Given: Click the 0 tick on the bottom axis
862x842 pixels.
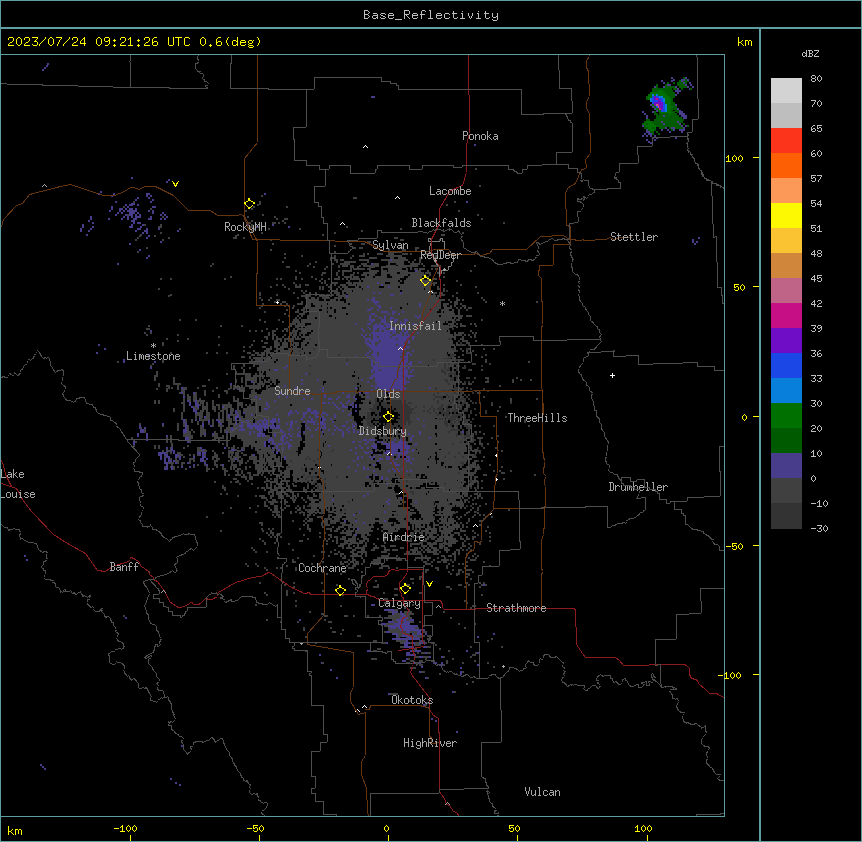Looking at the screenshot, I should coord(386,828).
